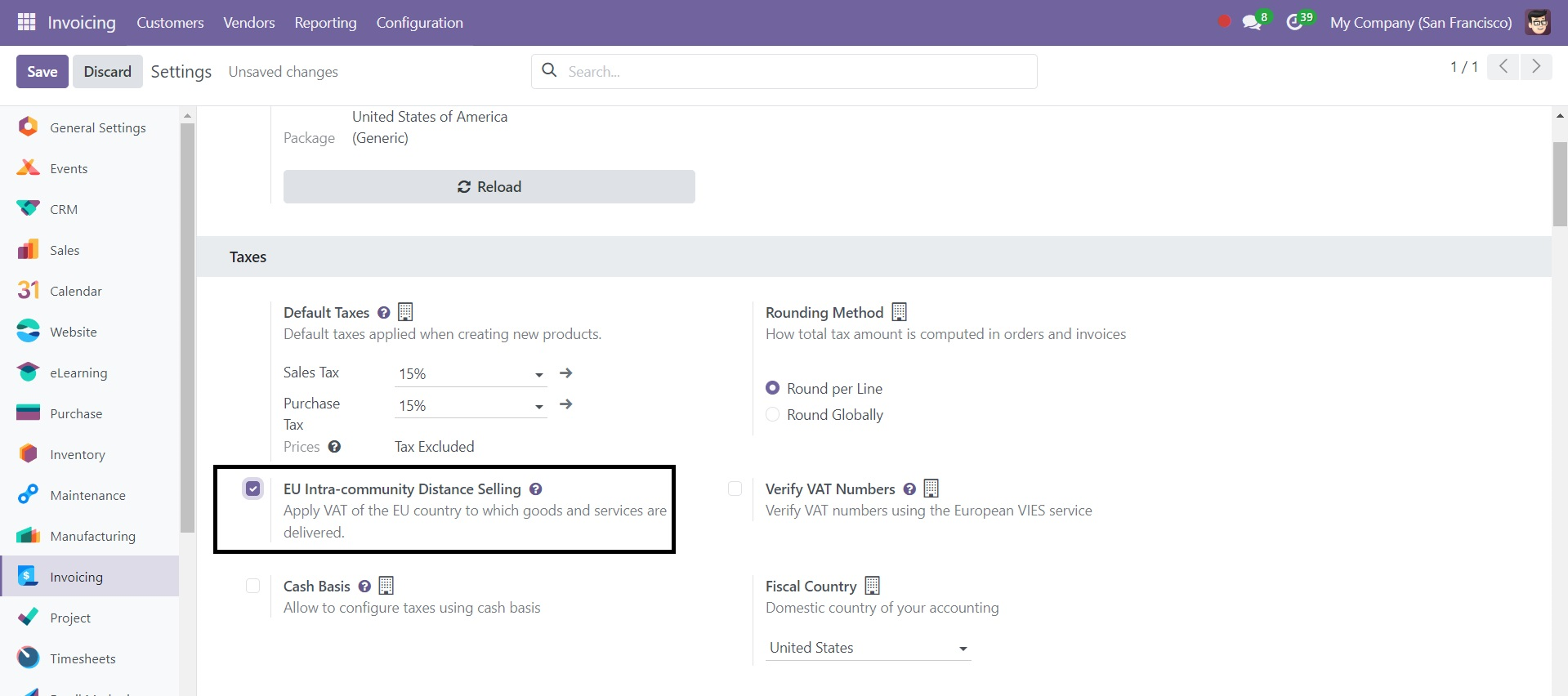Viewport: 1568px width, 696px height.
Task: Select Invoicing in the settings sidebar
Action: 90,576
